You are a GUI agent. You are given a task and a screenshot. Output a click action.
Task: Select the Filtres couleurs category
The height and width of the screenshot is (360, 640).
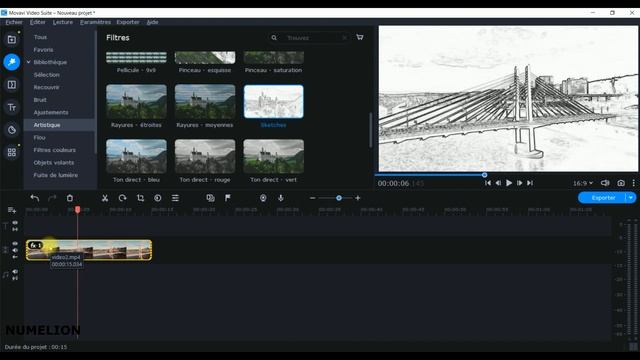click(x=55, y=150)
